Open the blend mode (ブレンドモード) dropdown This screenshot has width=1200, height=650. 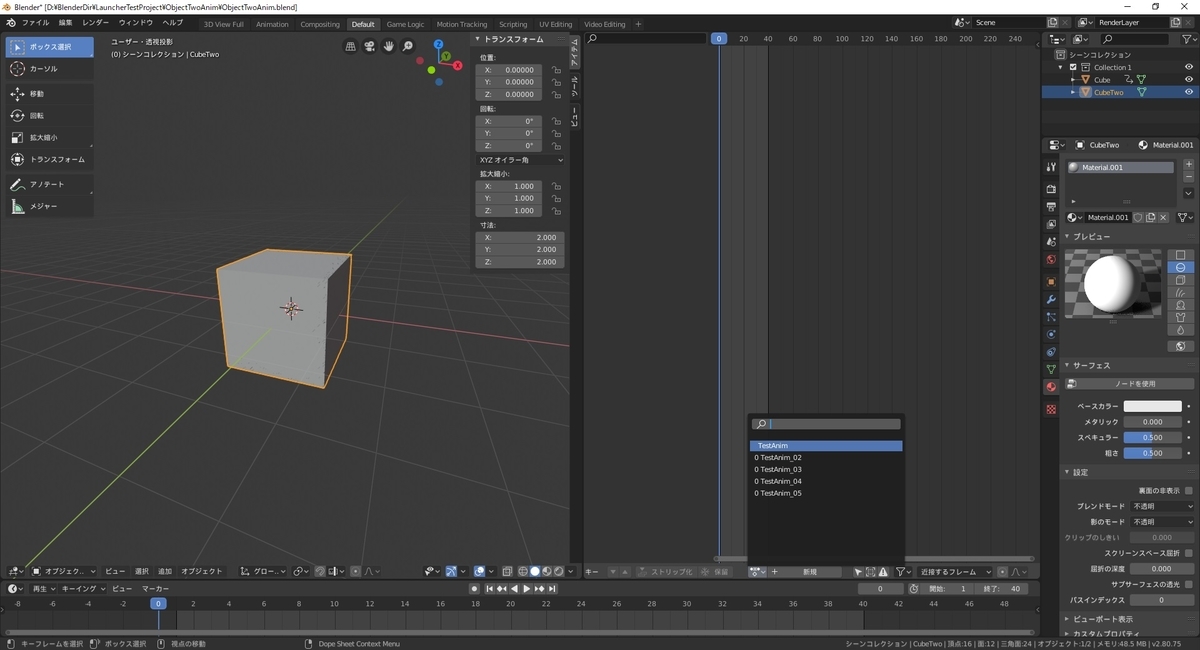[1161, 507]
